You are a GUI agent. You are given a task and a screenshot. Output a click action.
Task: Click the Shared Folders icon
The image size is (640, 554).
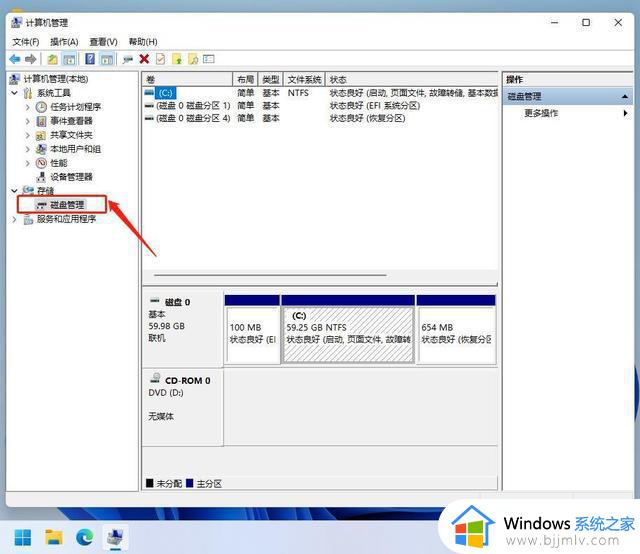tap(41, 135)
